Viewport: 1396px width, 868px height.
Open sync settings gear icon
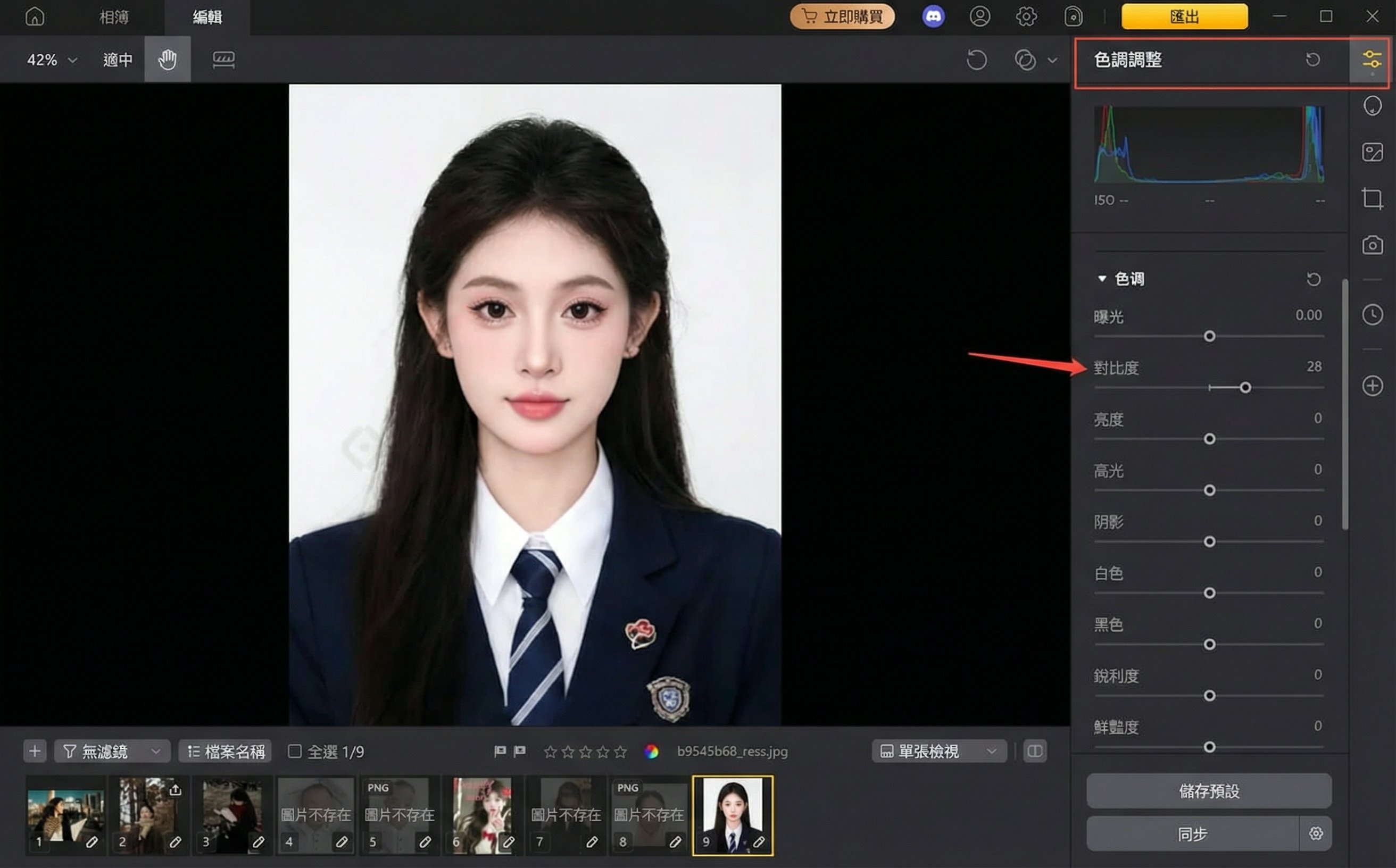tap(1316, 833)
